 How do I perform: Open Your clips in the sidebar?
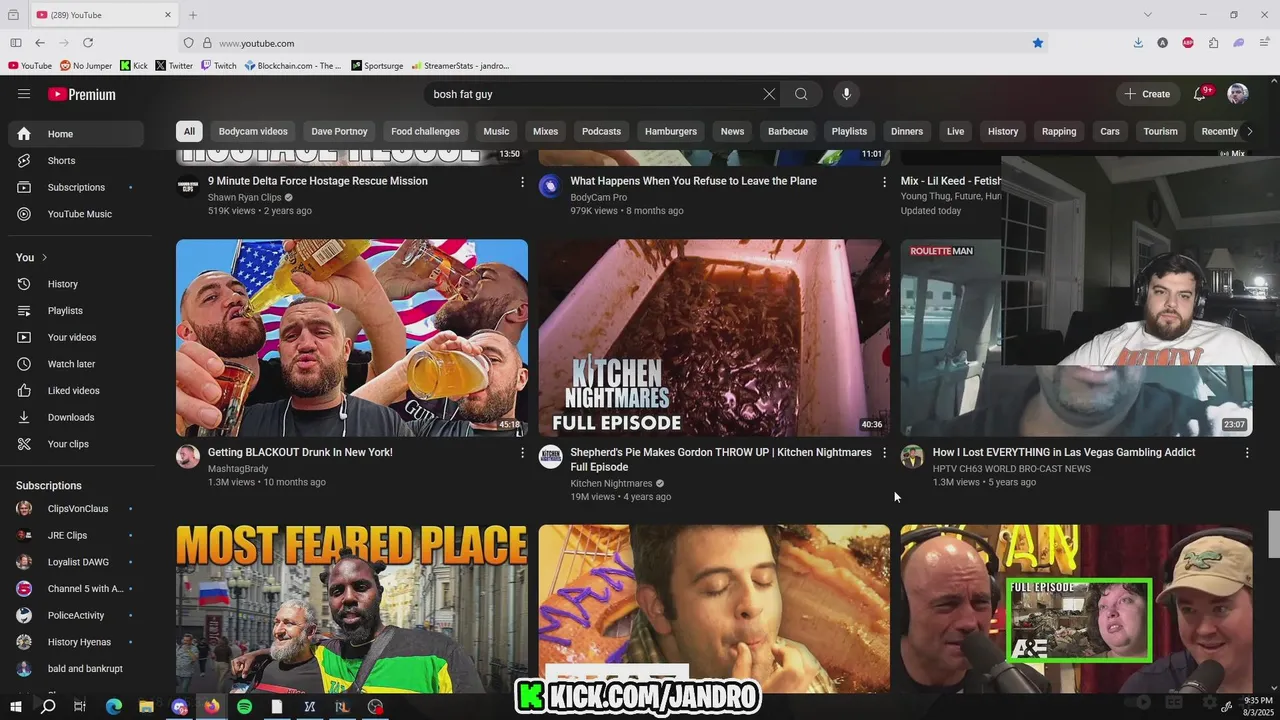click(76, 444)
